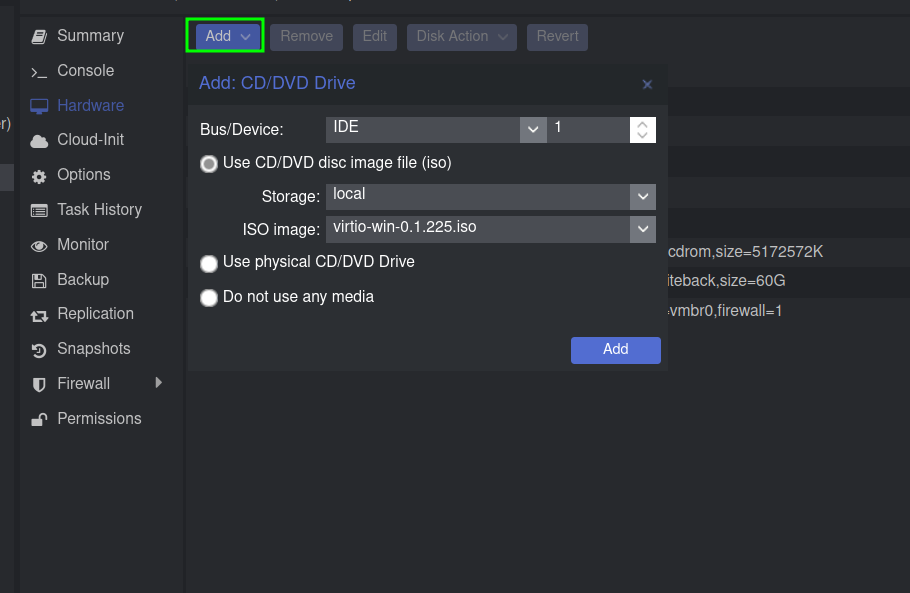Click the Console terminal icon

point(39,72)
